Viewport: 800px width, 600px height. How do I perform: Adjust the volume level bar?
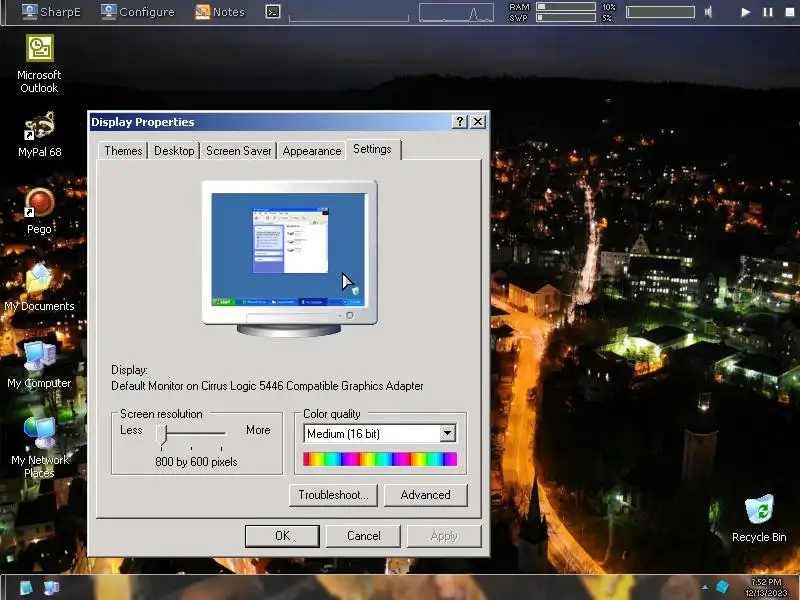coord(660,12)
